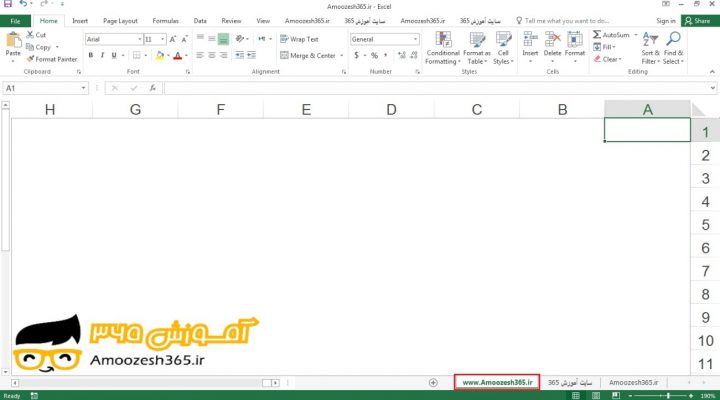Center text horizontally
This screenshot has width=720, height=400.
click(212, 55)
